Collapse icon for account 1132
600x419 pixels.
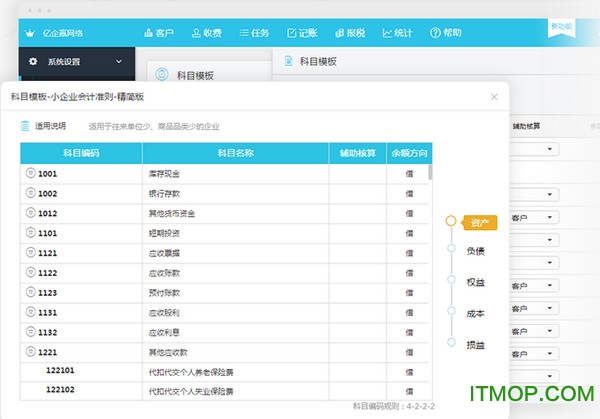[x=31, y=332]
